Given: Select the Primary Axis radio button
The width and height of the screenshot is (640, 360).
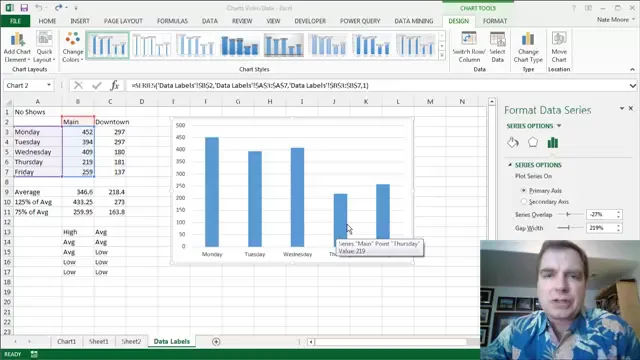Looking at the screenshot, I should pos(524,191).
